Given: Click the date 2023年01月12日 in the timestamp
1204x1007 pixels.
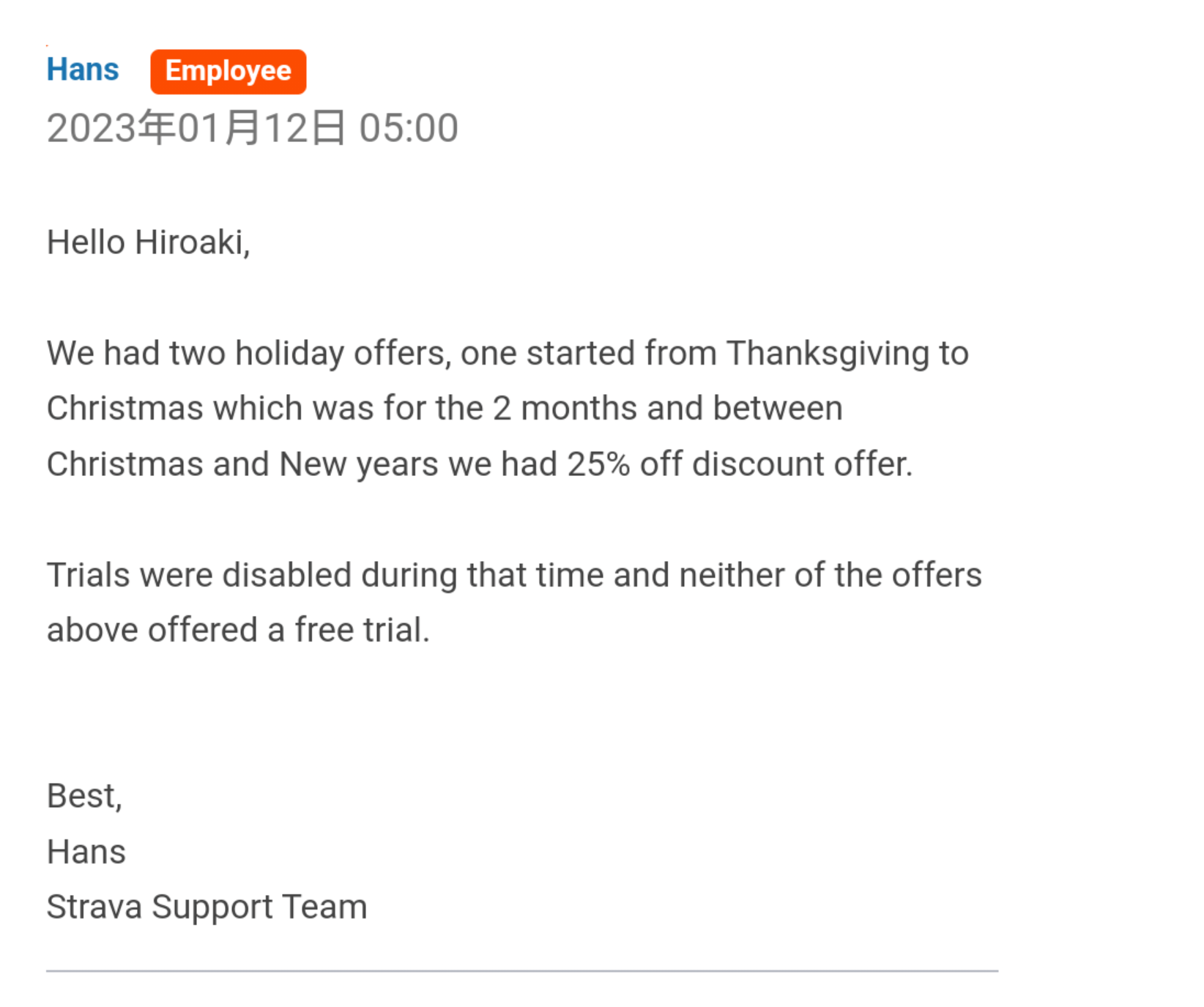Looking at the screenshot, I should (196, 128).
